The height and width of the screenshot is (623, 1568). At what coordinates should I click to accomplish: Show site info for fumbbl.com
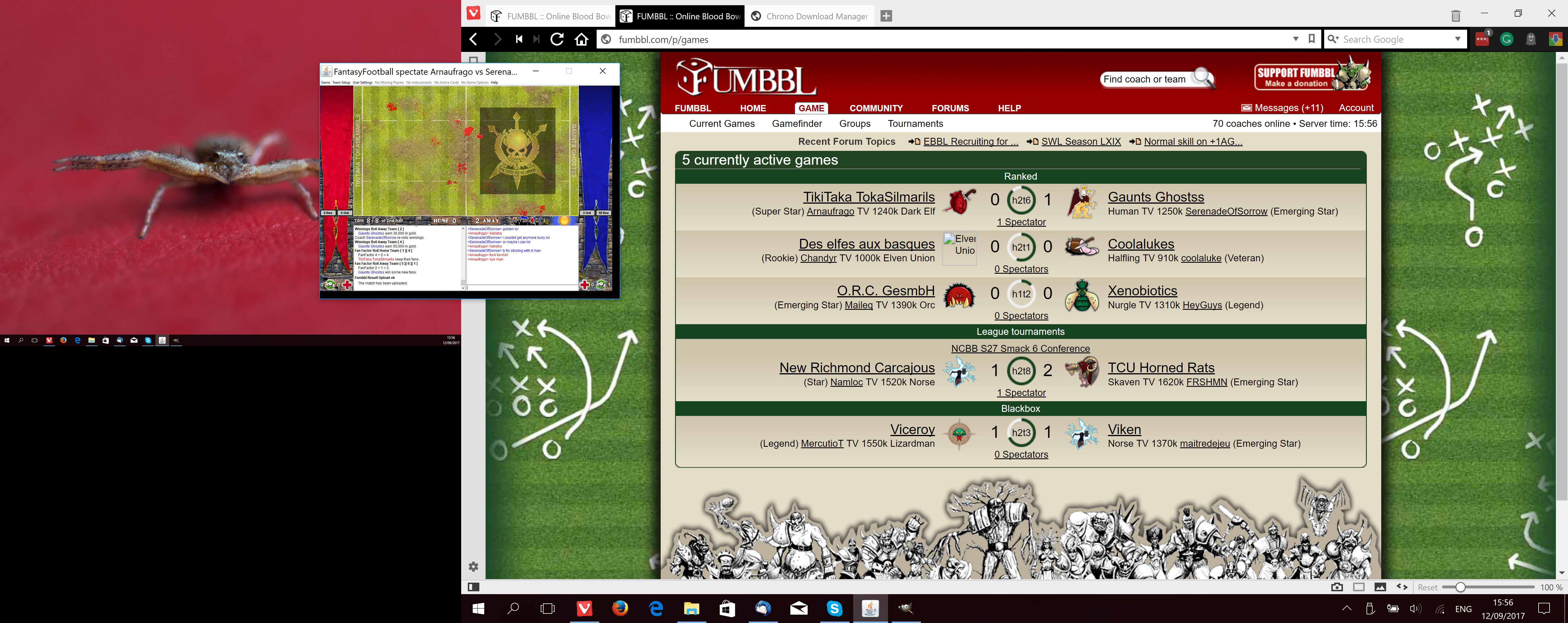tap(606, 40)
